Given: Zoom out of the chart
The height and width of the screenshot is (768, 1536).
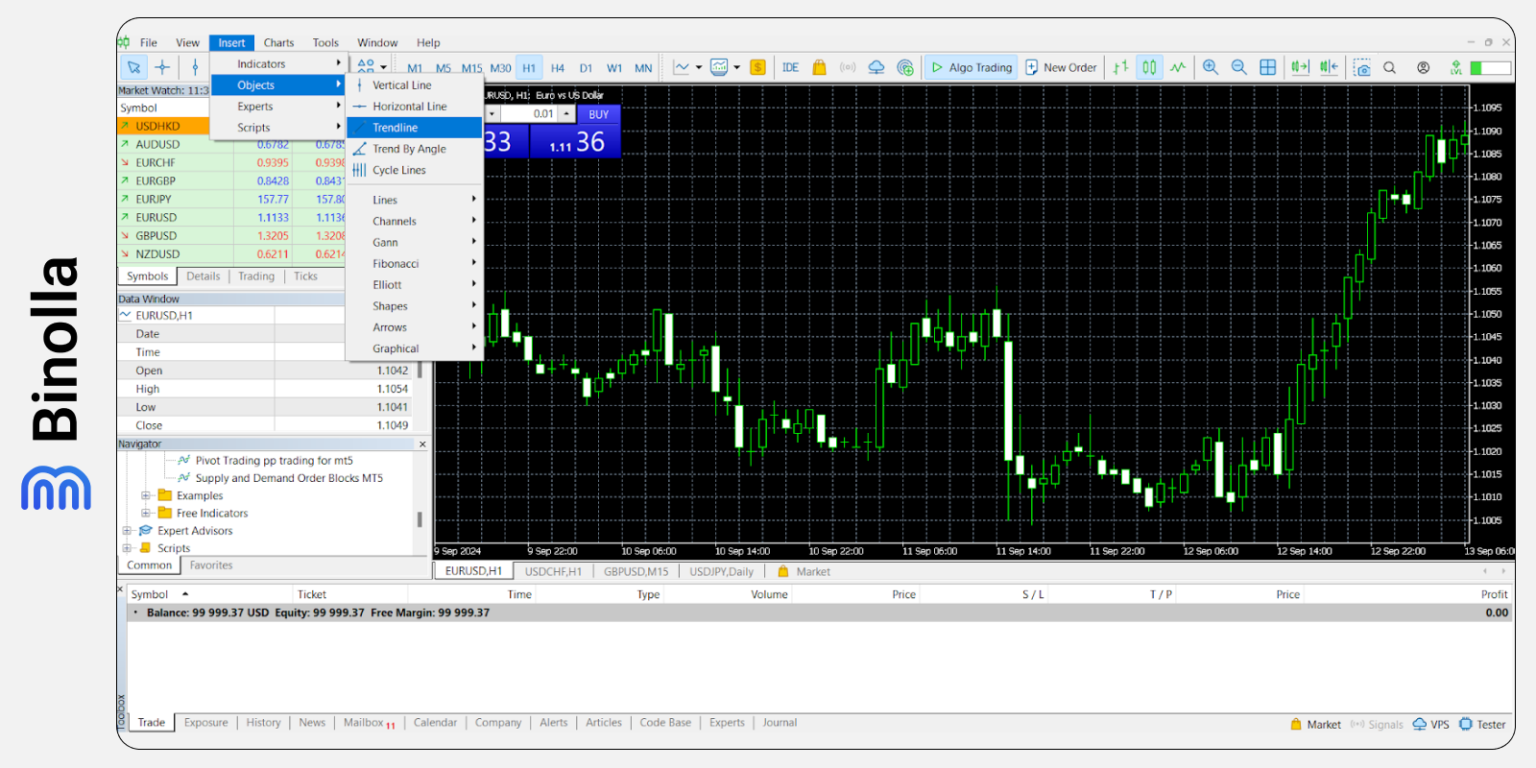Looking at the screenshot, I should (x=1239, y=66).
